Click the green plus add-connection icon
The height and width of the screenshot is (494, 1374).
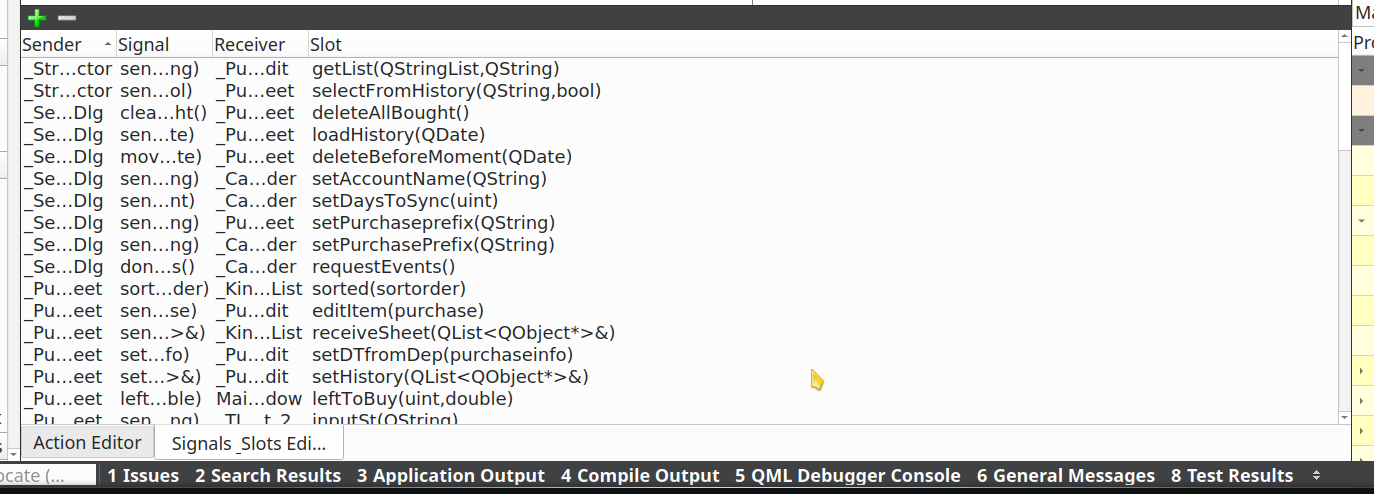[37, 18]
